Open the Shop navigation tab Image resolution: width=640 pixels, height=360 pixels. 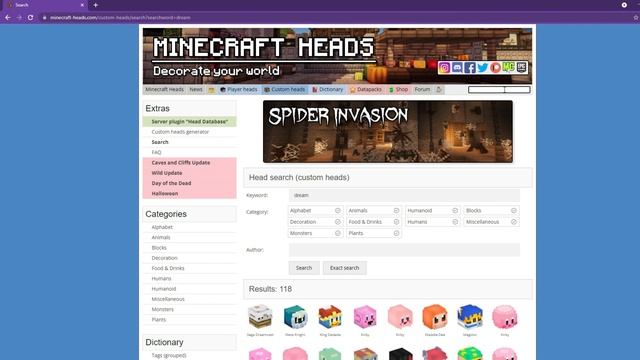(x=398, y=89)
